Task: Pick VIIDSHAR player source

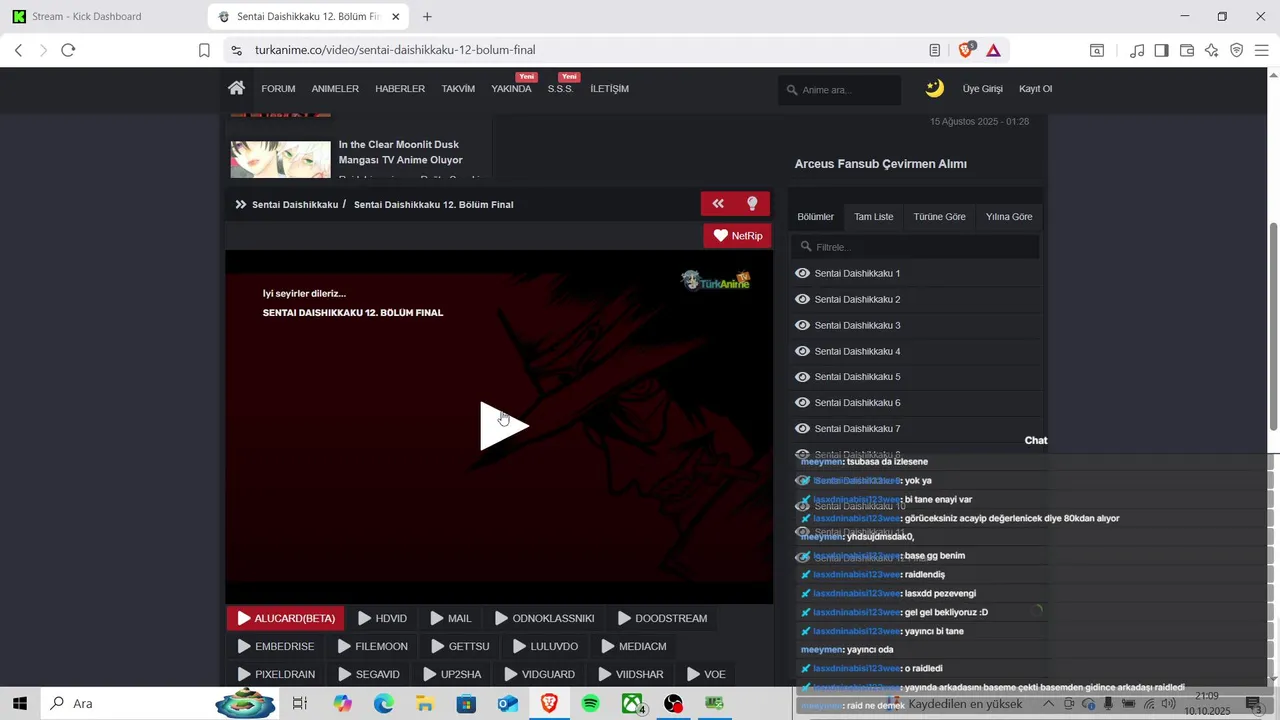Action: coord(631,674)
